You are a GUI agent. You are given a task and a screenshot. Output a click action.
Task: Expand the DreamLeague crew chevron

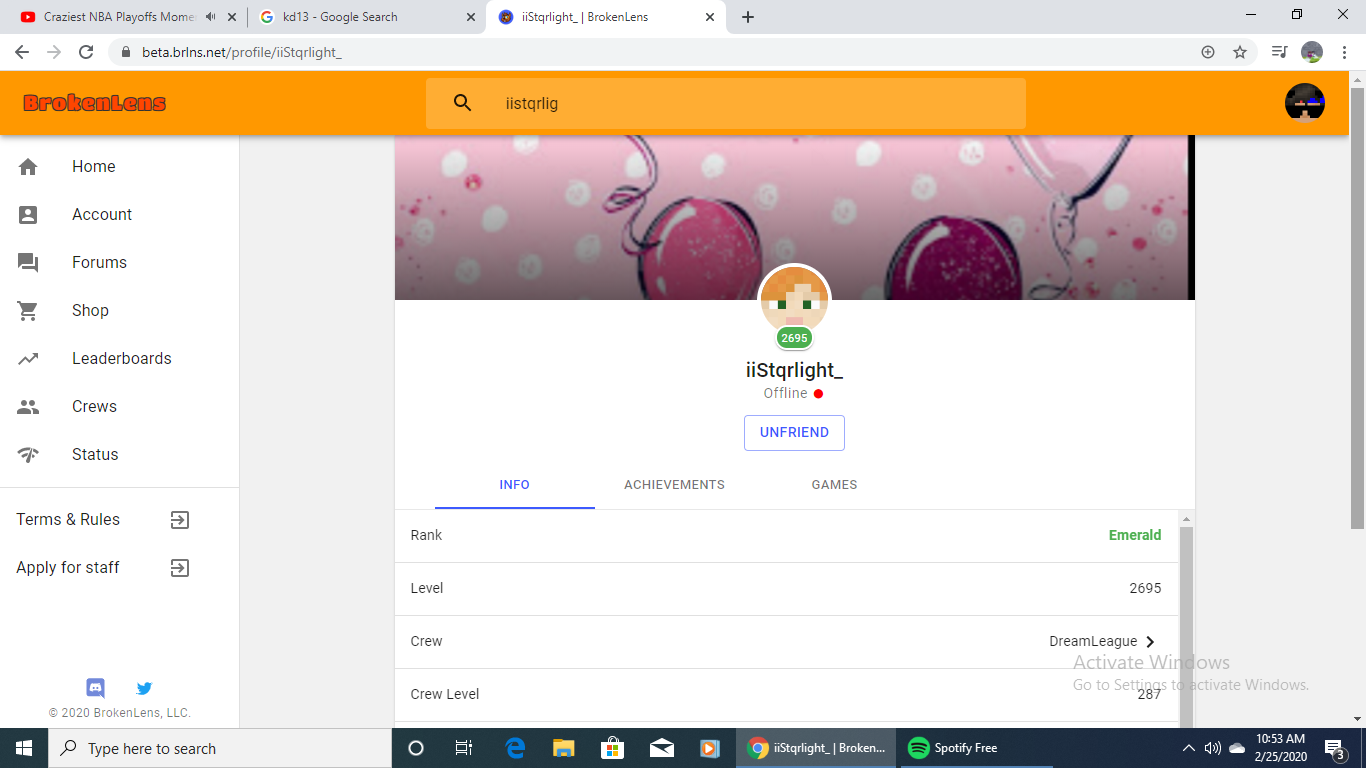[1150, 642]
